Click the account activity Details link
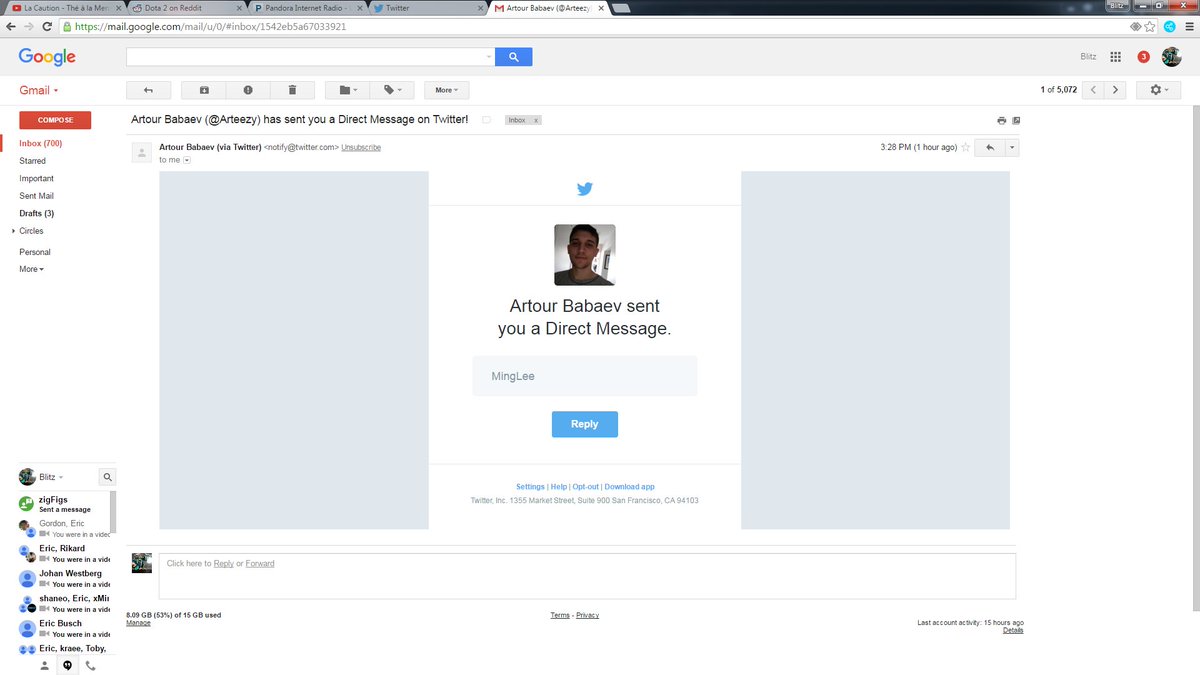 pos(1013,630)
